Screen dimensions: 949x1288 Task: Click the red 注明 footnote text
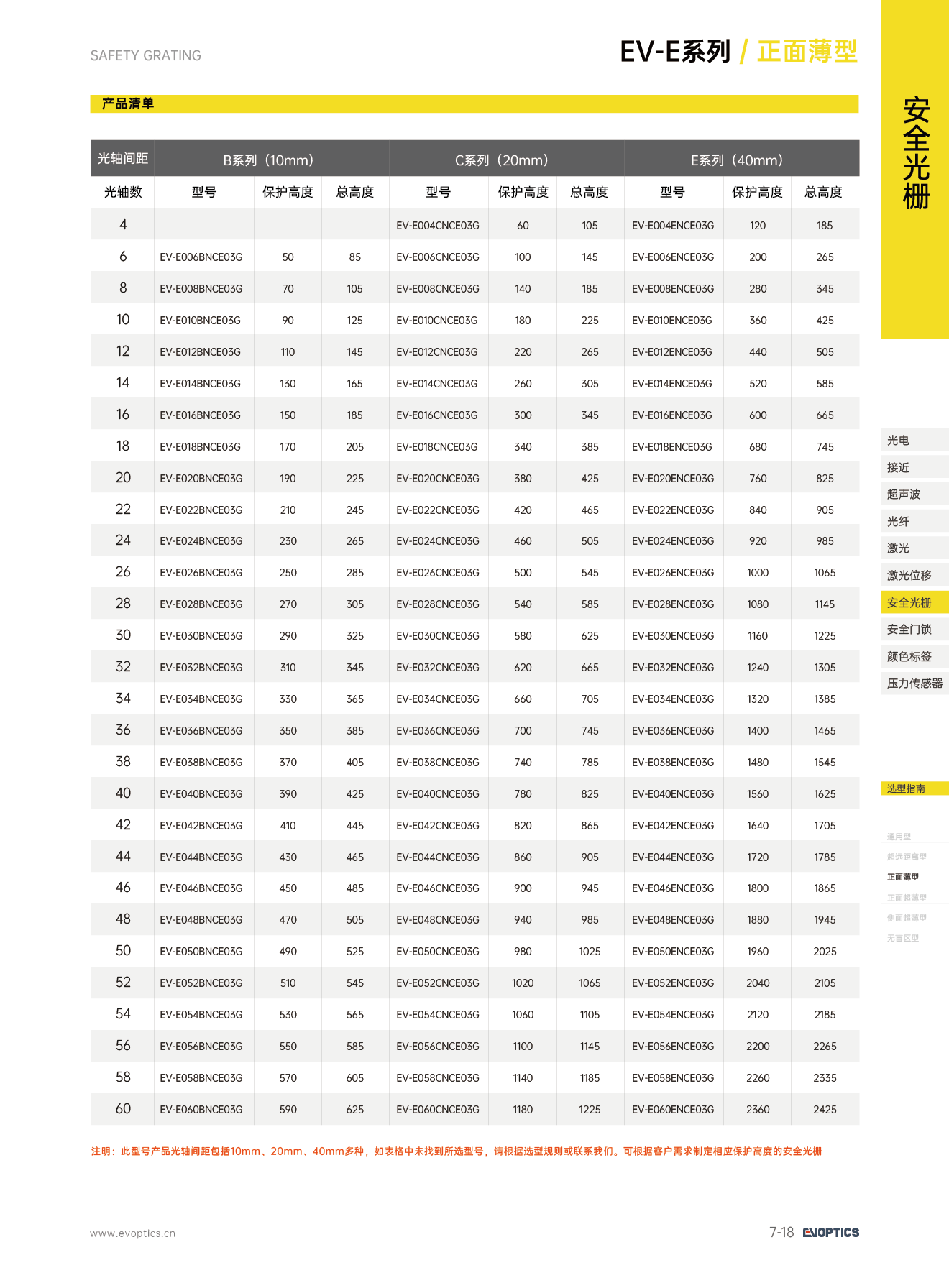click(x=457, y=1151)
